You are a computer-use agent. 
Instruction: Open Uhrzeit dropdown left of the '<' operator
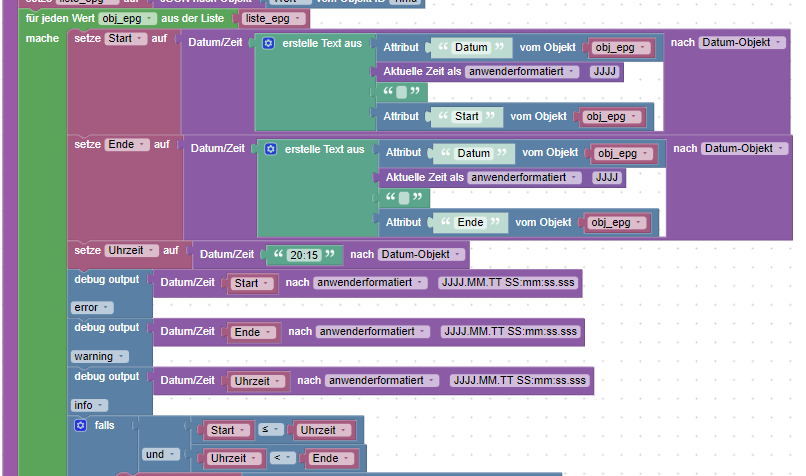pyautogui.click(x=234, y=458)
